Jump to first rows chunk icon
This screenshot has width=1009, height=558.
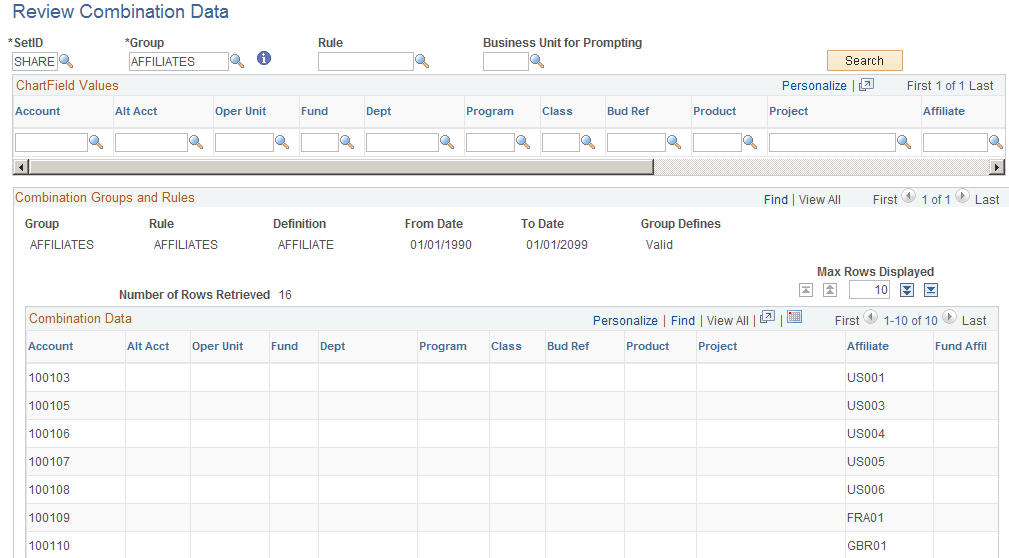click(806, 290)
